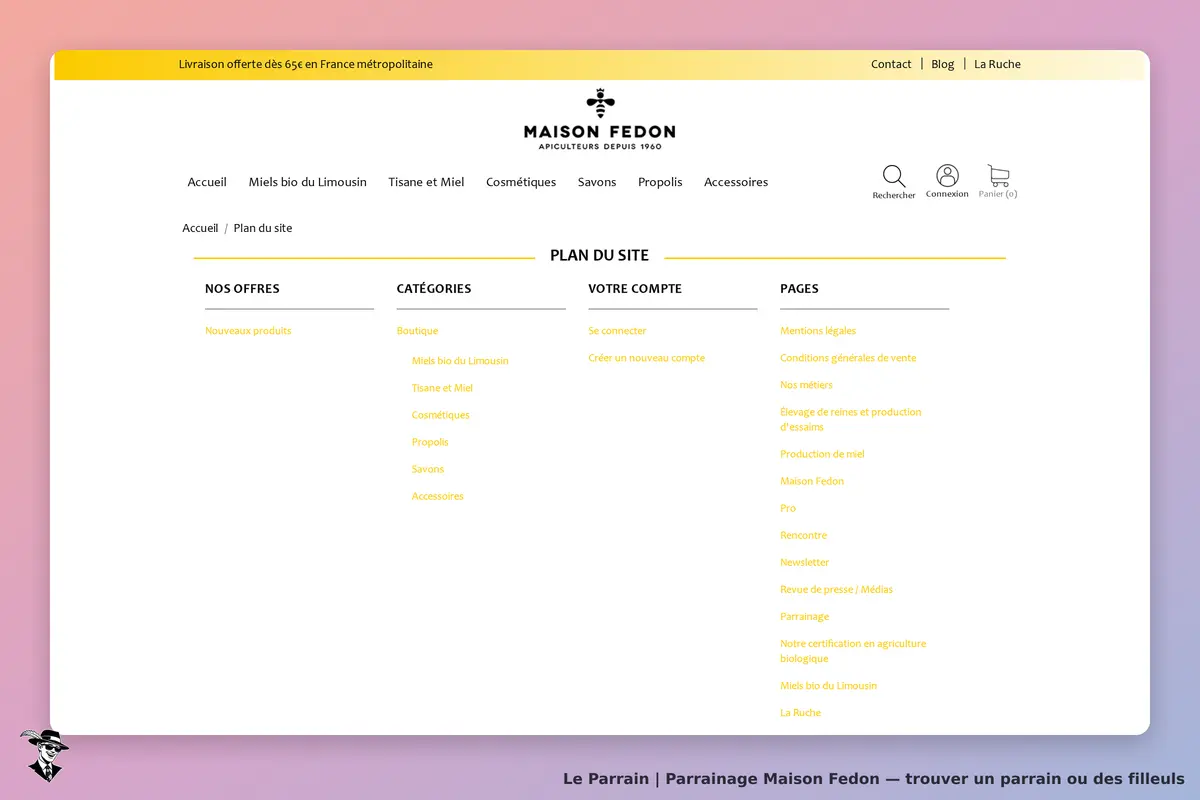Open Élevage de reines et production d'essaims
The height and width of the screenshot is (800, 1200).
tap(851, 419)
